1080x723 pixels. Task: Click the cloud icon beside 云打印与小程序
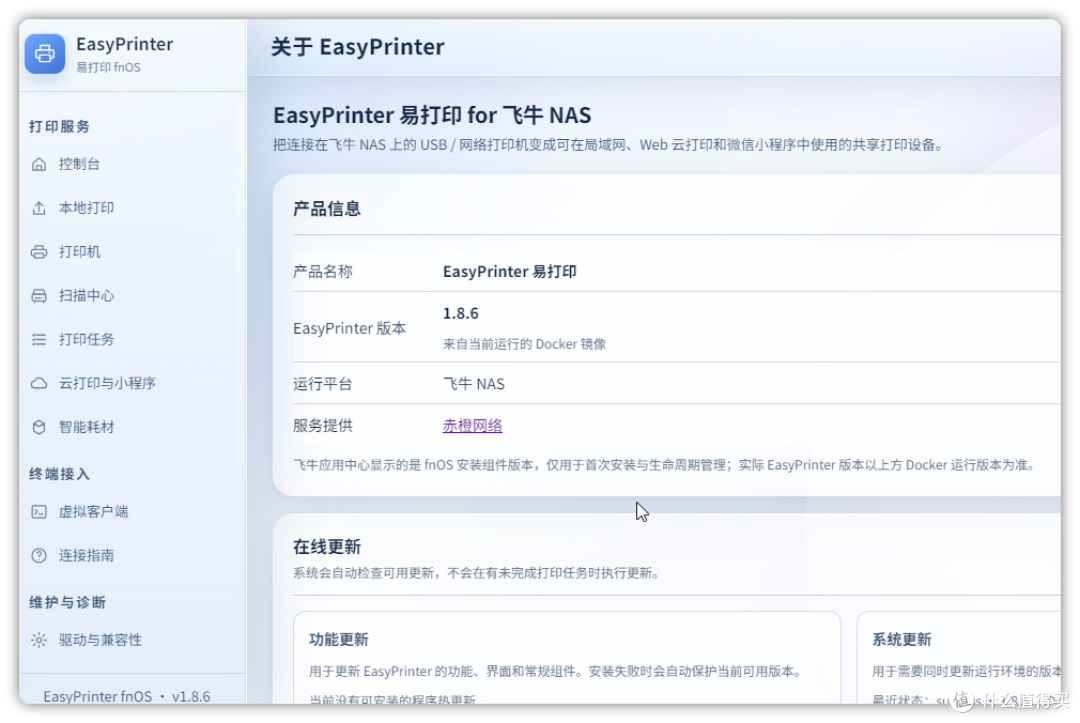point(39,384)
